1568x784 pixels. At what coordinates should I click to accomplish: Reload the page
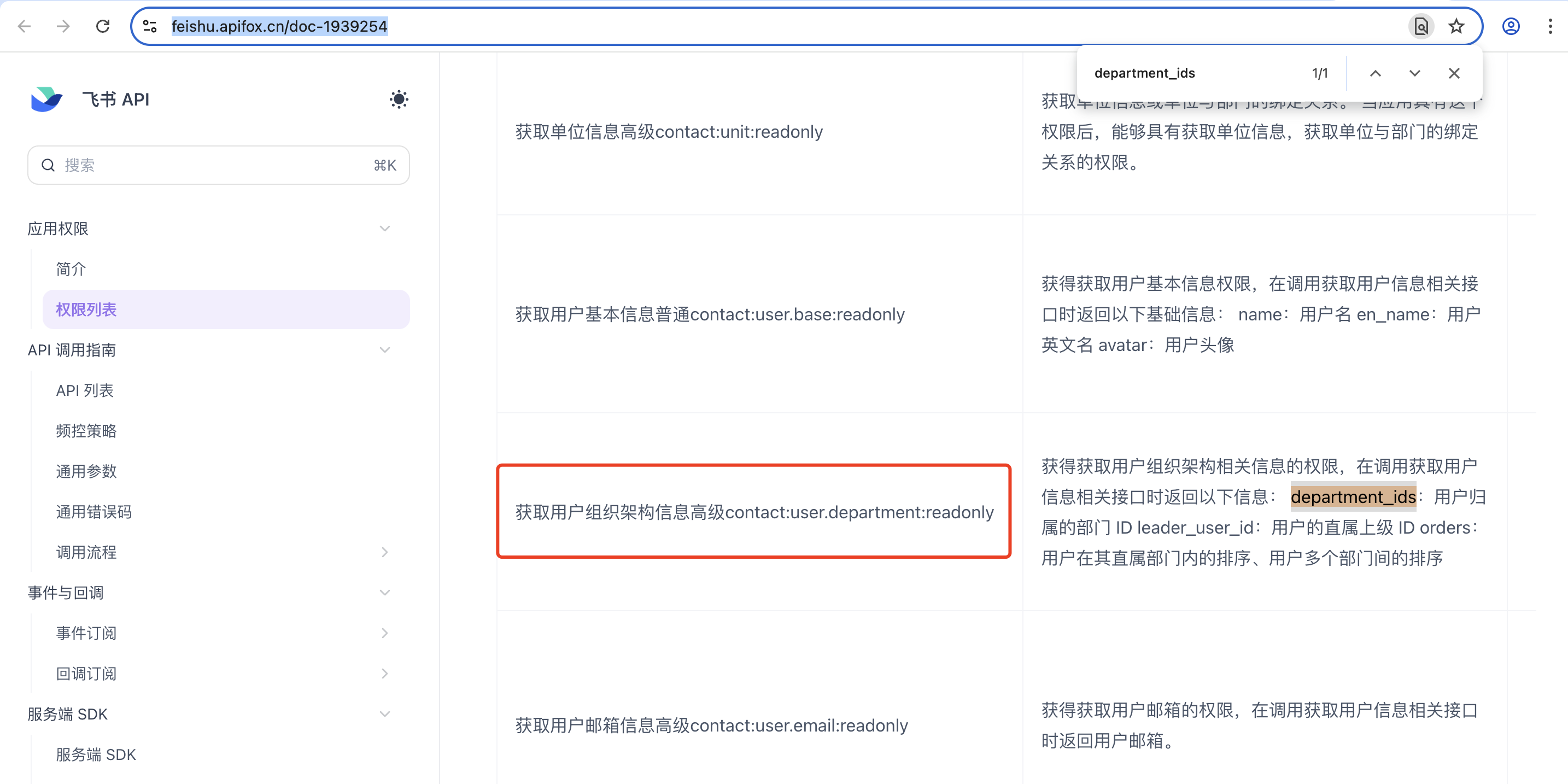pos(103,26)
